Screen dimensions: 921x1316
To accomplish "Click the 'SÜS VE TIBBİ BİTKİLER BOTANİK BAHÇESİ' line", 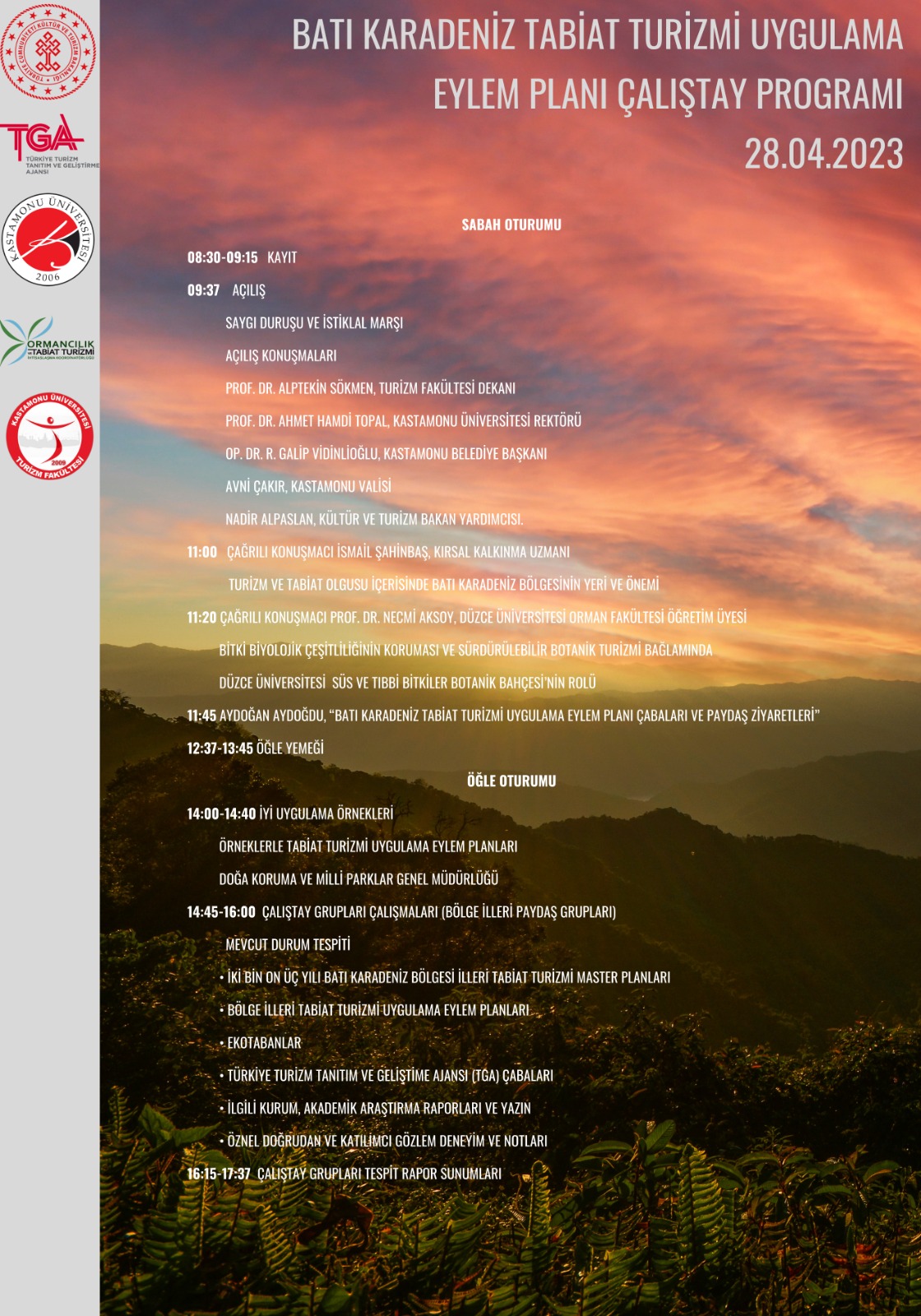I will [x=408, y=683].
